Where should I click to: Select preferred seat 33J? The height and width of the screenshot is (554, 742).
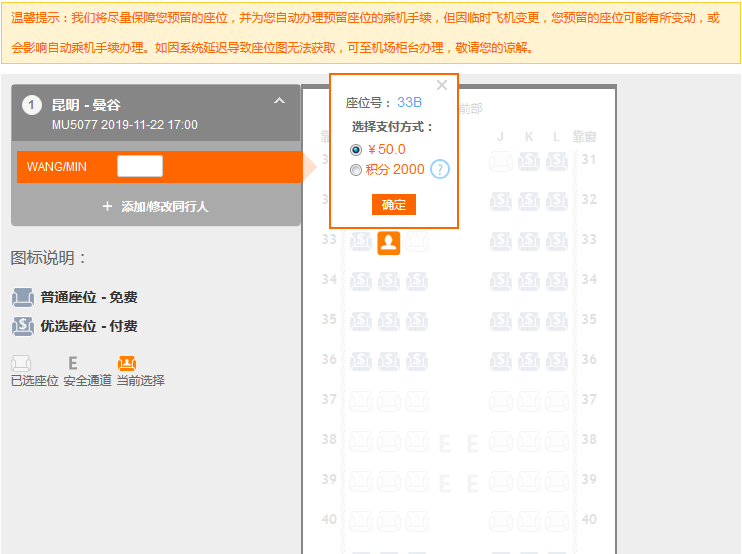click(x=501, y=241)
